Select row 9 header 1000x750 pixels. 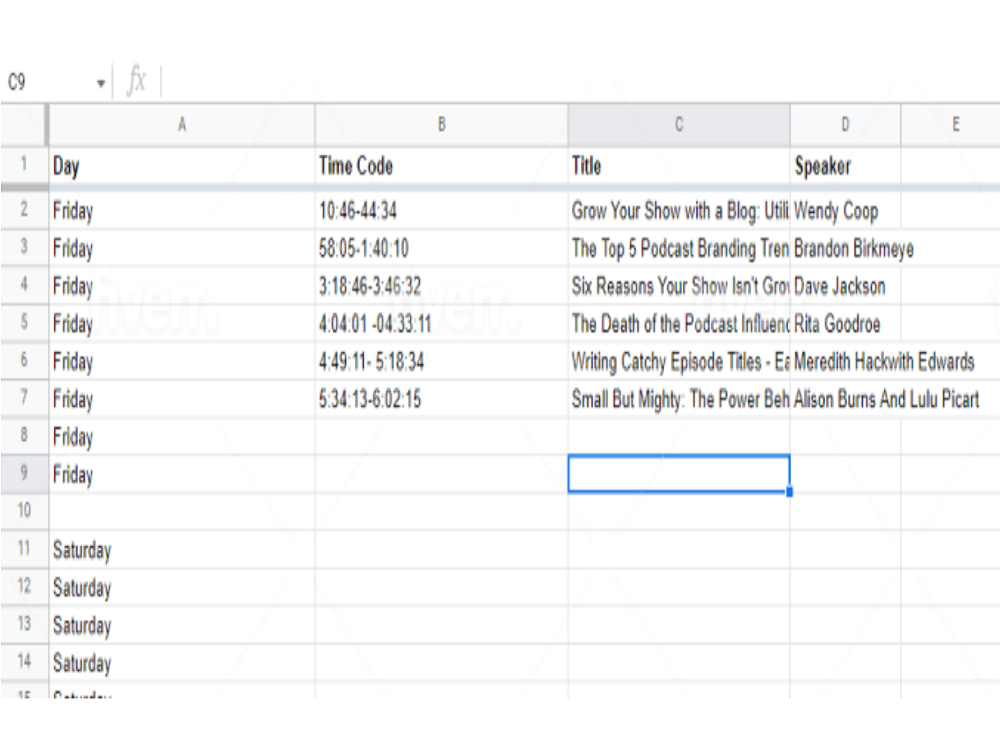click(24, 474)
